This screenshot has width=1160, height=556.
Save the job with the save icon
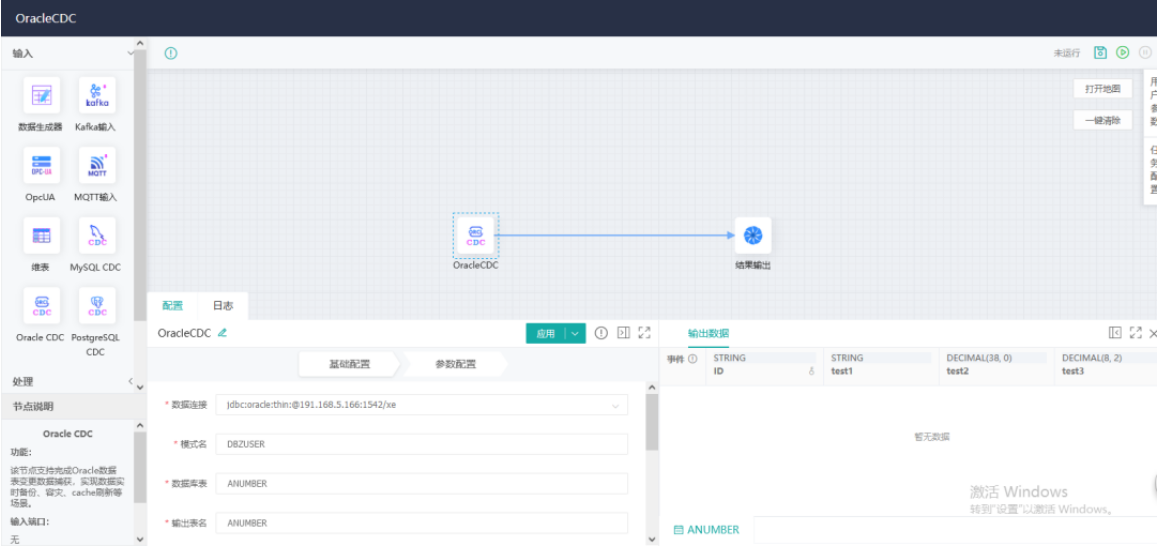[1100, 53]
